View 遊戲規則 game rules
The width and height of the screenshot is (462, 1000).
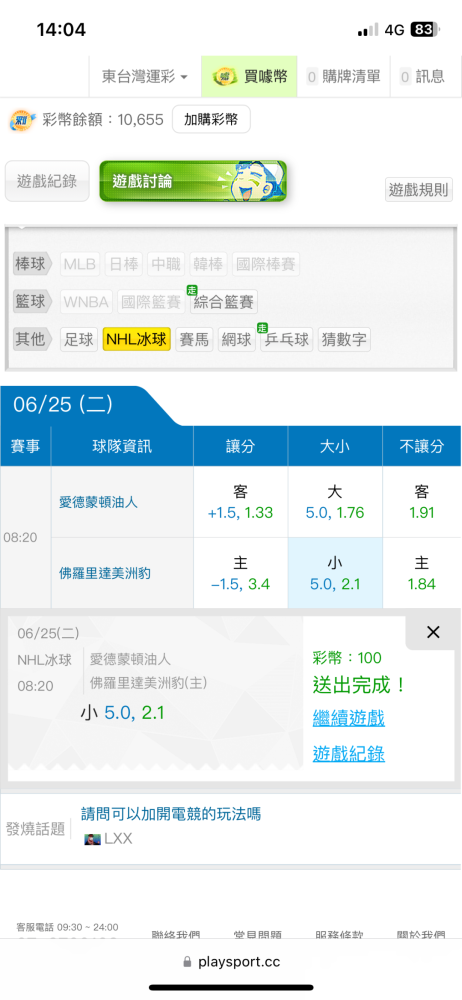pyautogui.click(x=419, y=190)
